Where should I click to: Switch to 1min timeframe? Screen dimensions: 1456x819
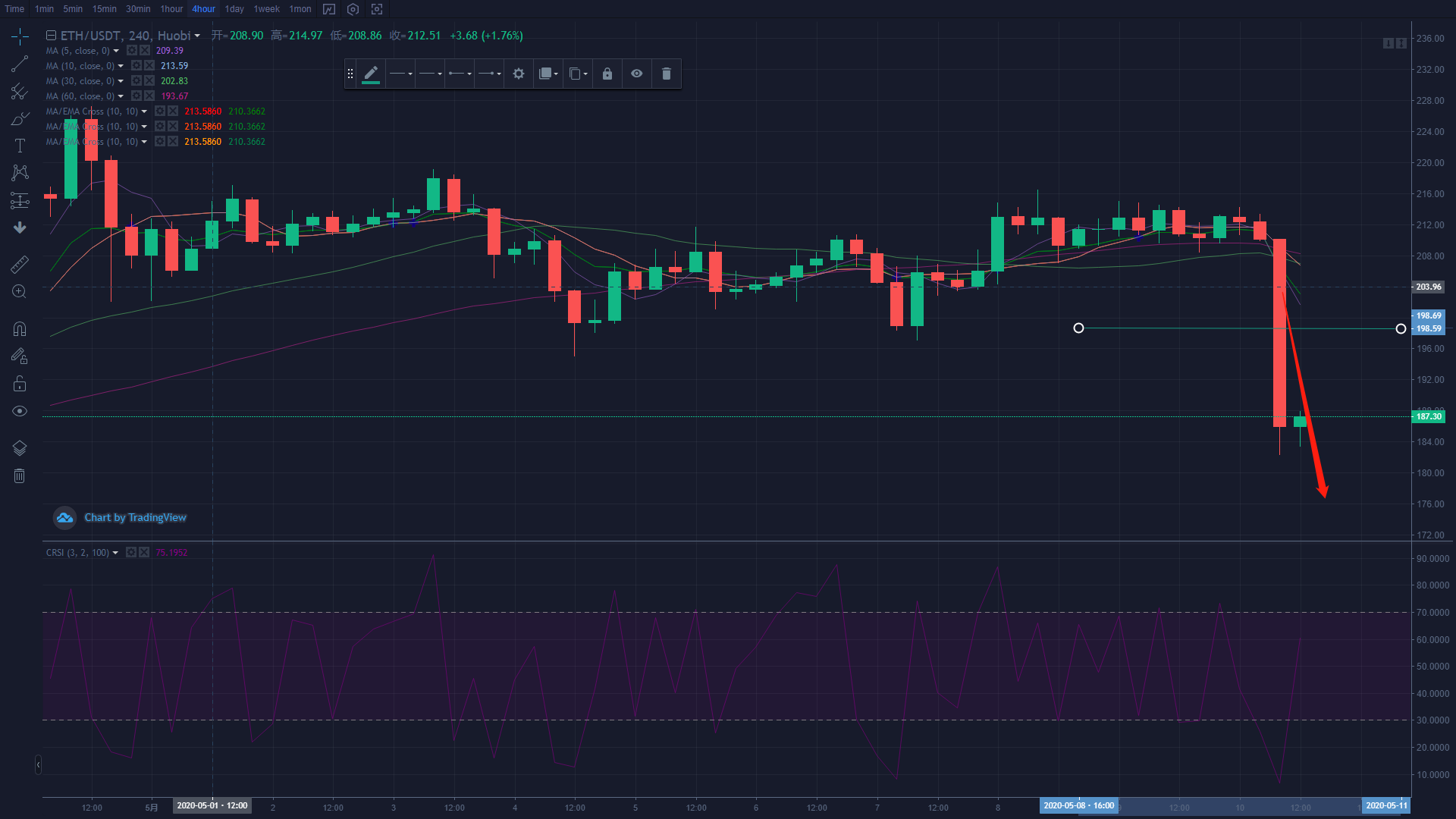[44, 9]
